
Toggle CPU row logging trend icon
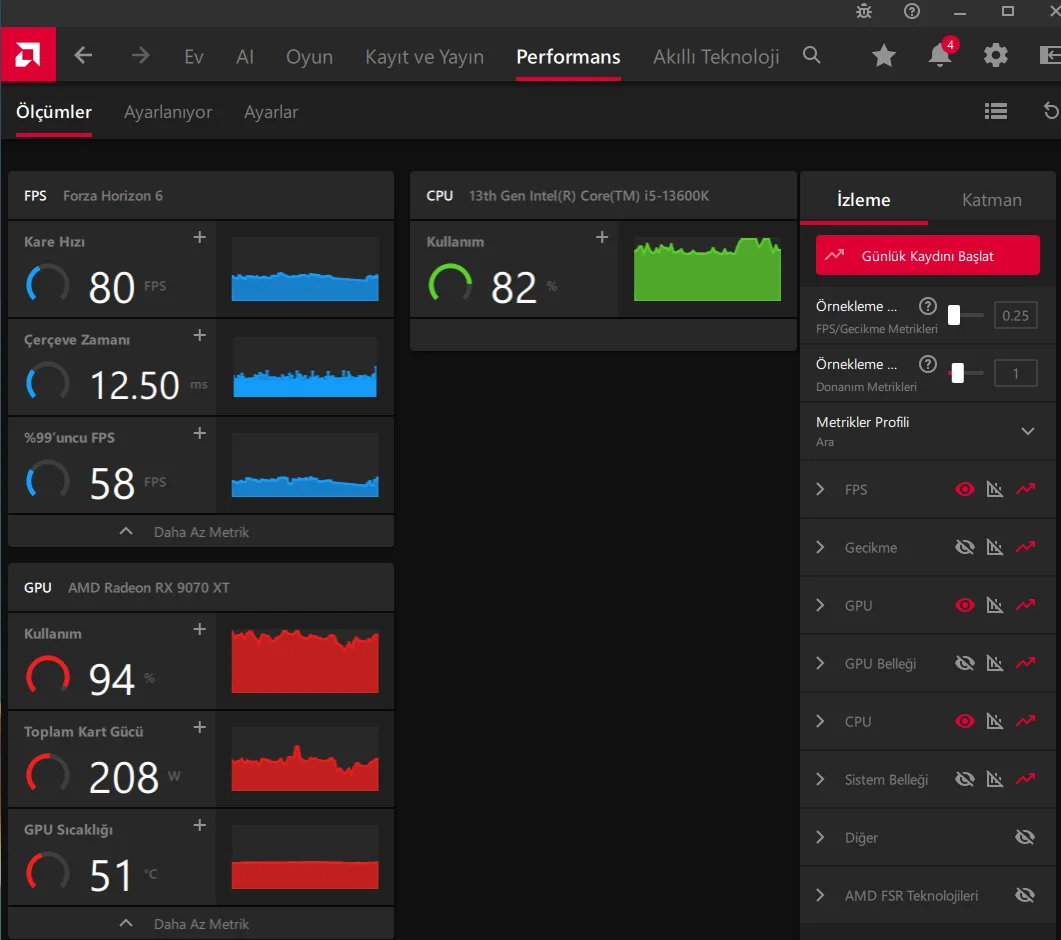(1026, 721)
